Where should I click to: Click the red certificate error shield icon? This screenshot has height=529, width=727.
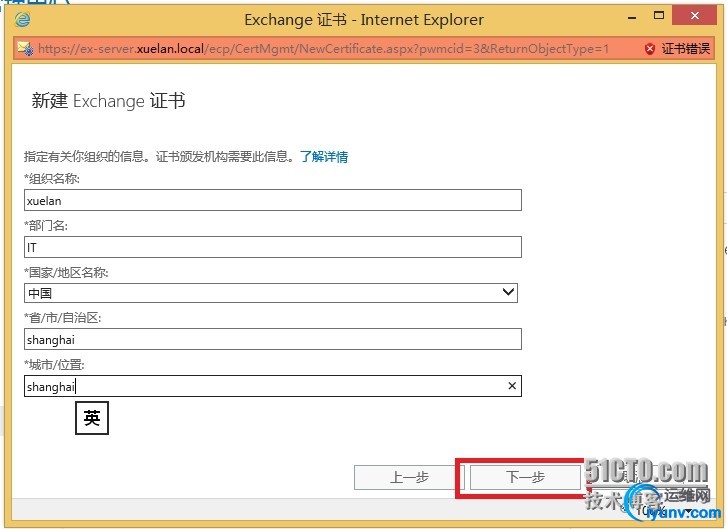pos(650,48)
